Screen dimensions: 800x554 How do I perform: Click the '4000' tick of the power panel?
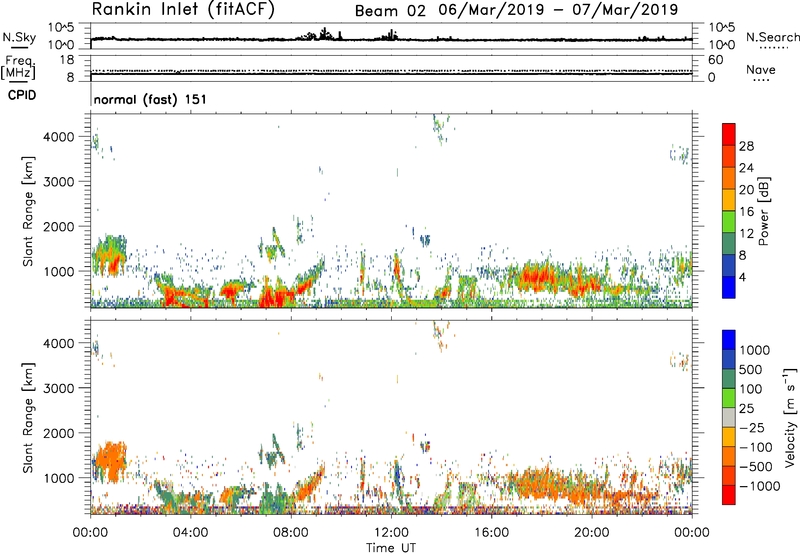point(59,137)
